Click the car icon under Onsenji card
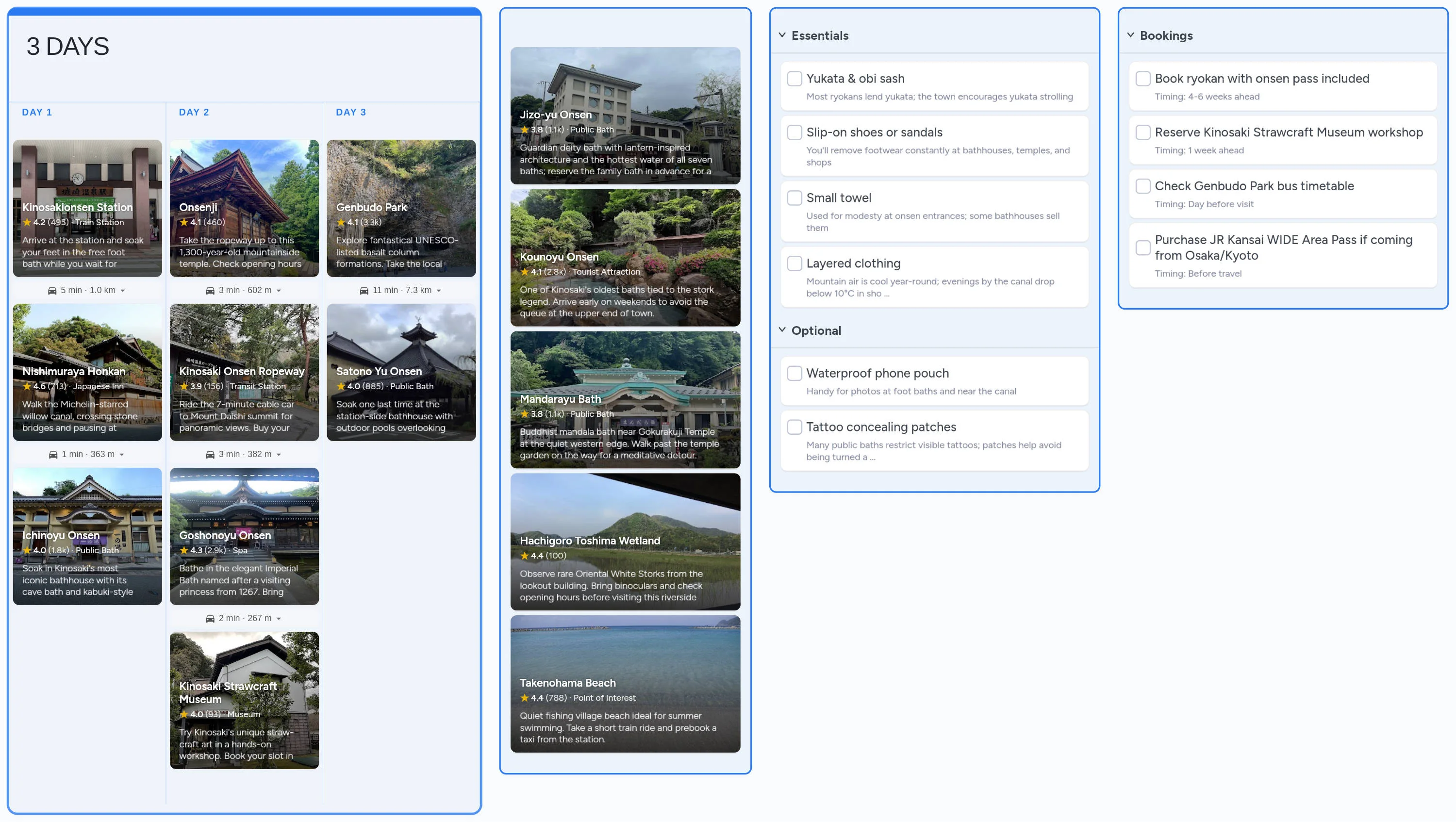The image size is (1456, 822). coord(209,290)
